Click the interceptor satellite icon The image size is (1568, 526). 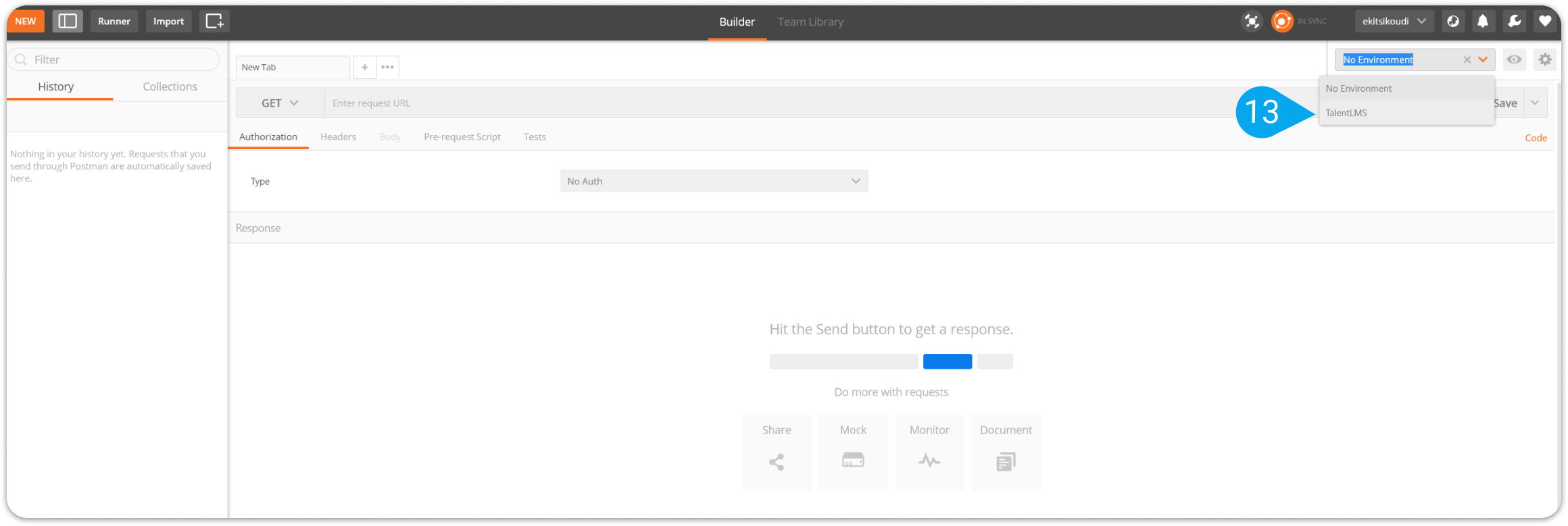(1252, 22)
